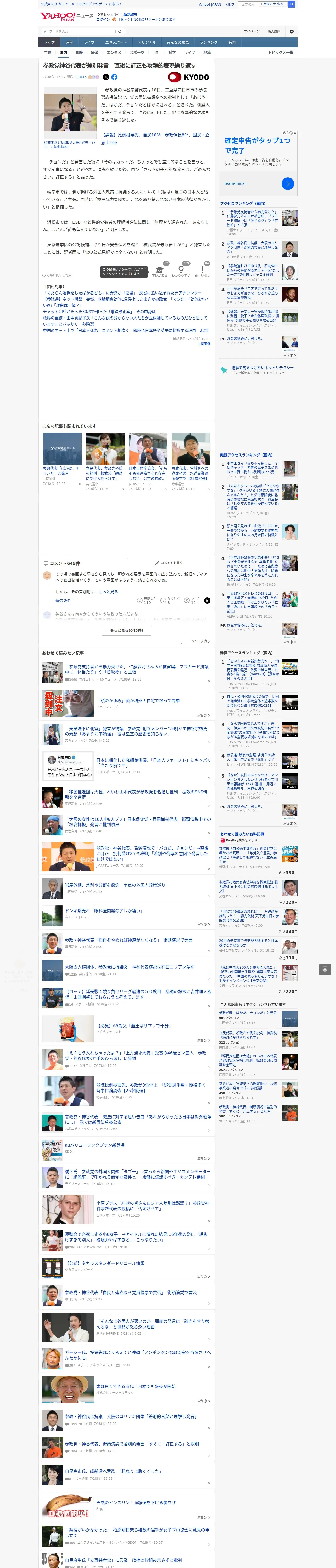Select the エキスパート navigation tab
The height and width of the screenshot is (1568, 336).
click(x=116, y=43)
